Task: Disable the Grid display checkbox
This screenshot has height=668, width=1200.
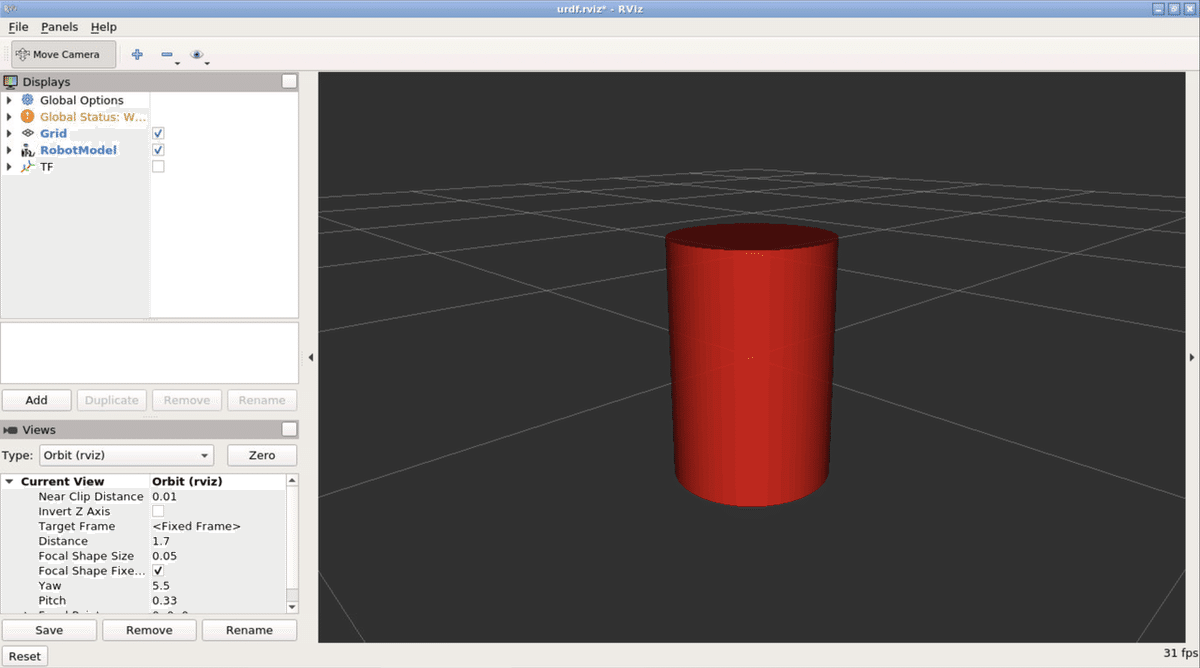Action: (x=158, y=133)
